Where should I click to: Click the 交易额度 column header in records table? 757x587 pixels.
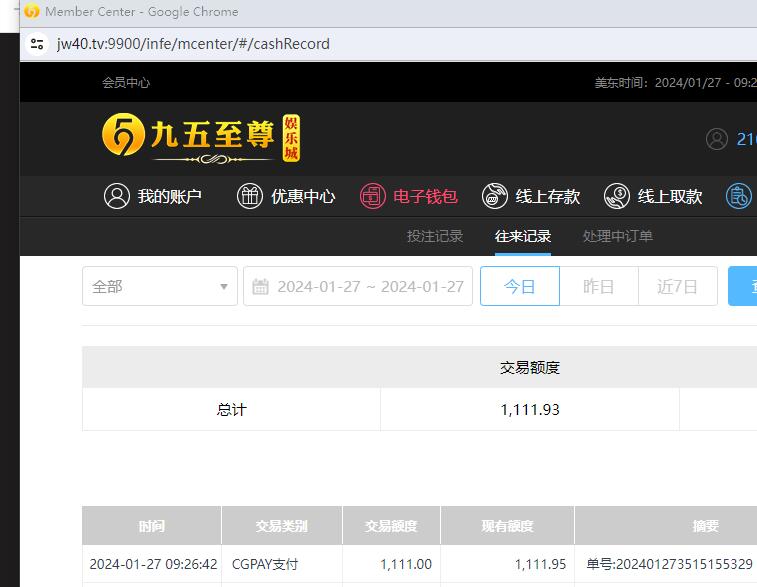click(392, 526)
